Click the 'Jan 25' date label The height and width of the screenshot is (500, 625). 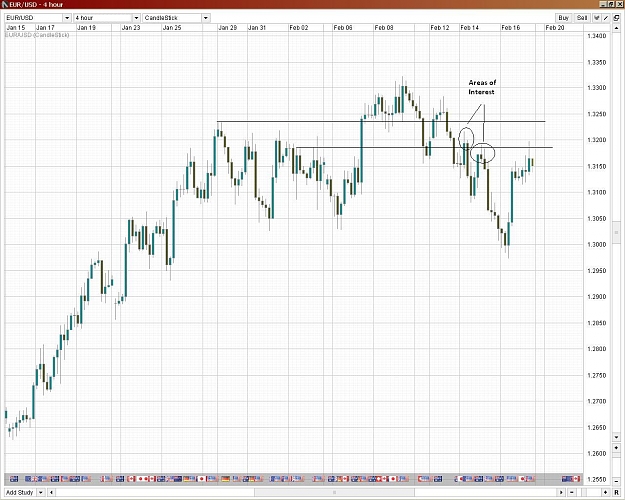point(172,28)
